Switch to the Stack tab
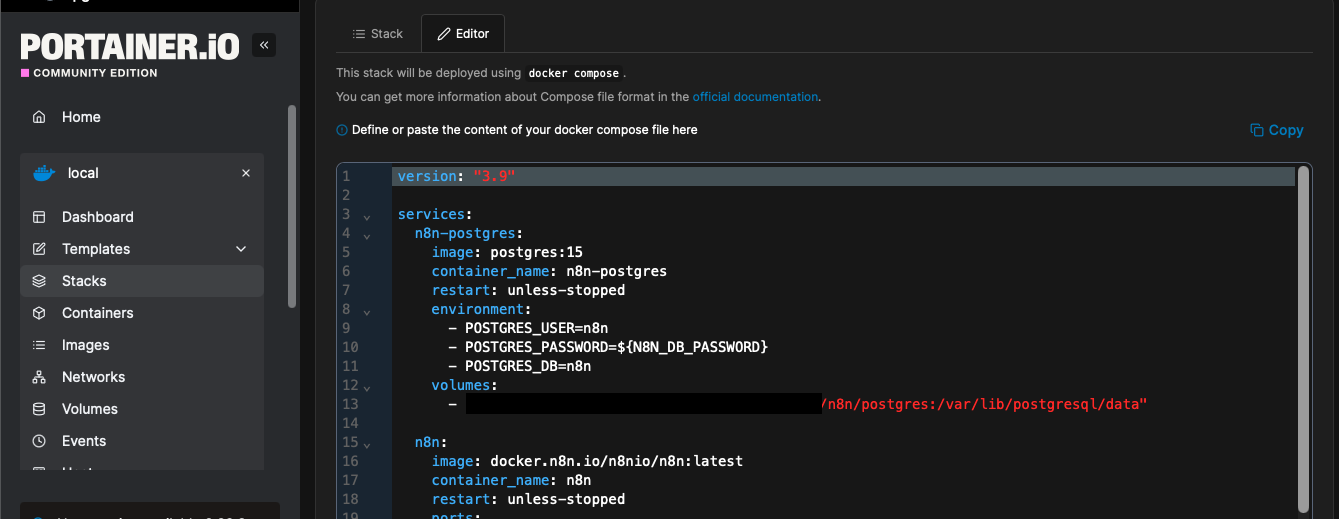Screen dimensions: 1339x519 click(x=378, y=34)
